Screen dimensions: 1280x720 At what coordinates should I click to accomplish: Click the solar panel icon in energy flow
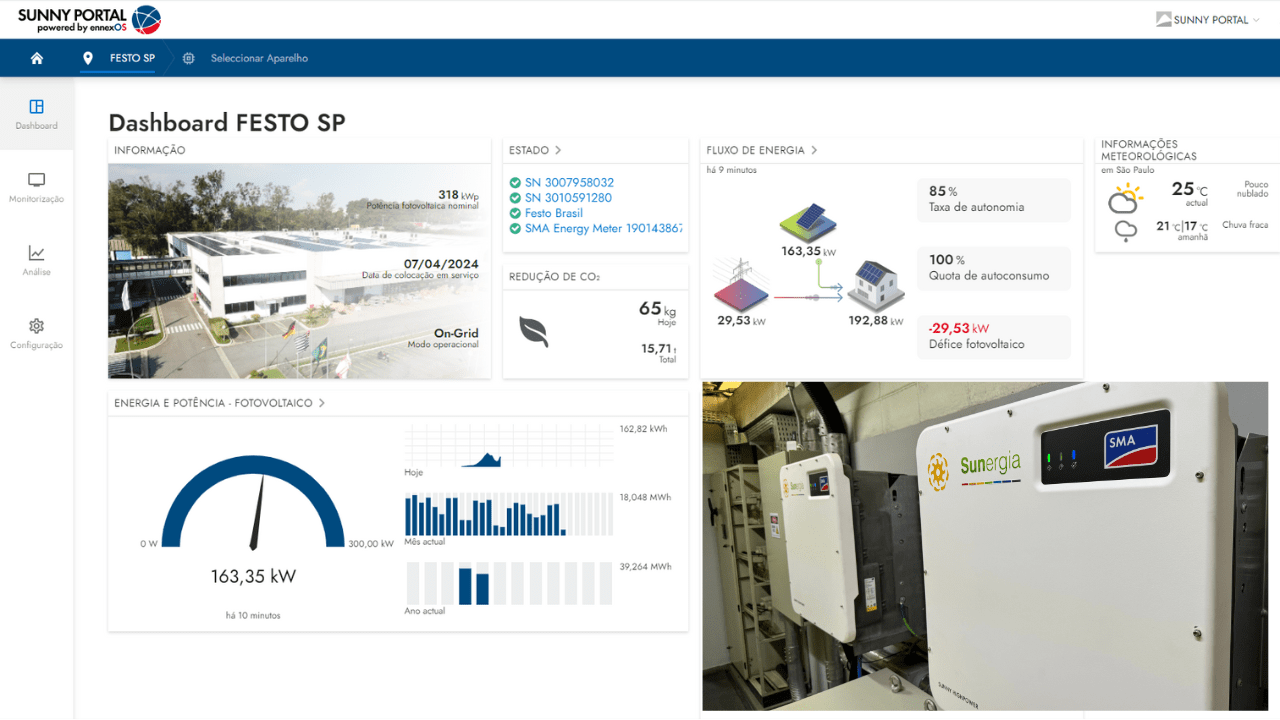click(808, 221)
